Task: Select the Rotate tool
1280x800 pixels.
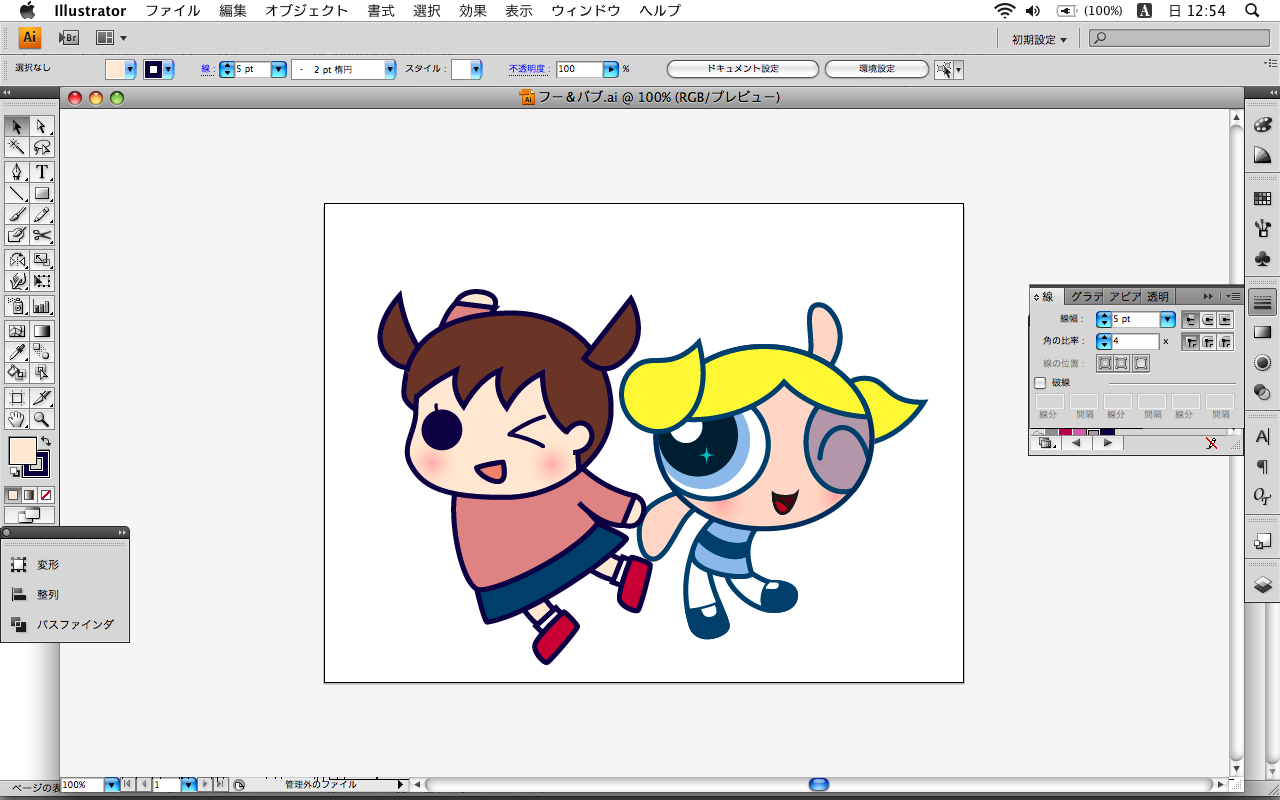Action: pos(17,260)
